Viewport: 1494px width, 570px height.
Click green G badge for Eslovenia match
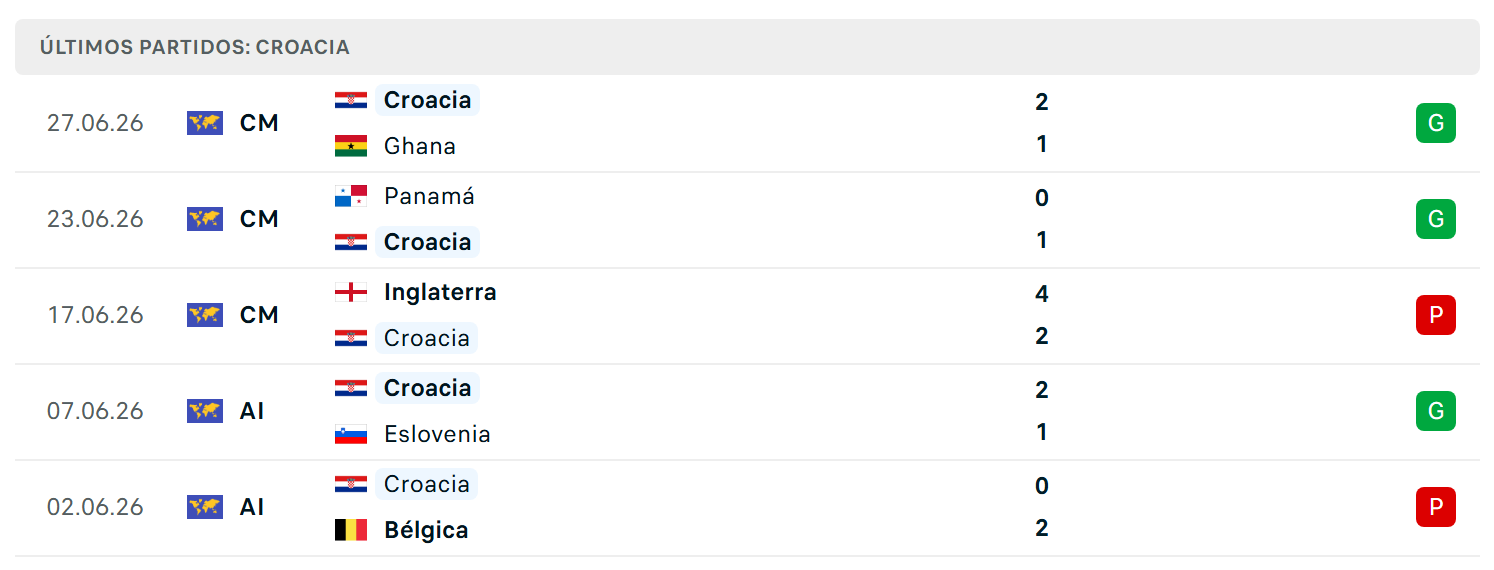tap(1436, 411)
